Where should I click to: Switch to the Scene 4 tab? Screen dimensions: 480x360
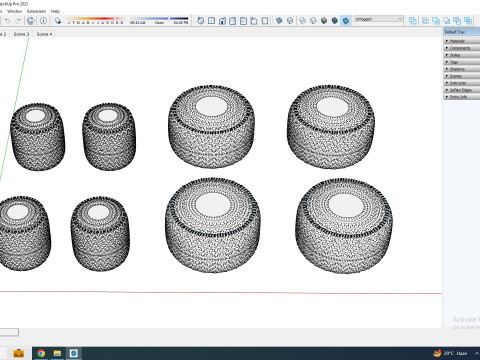coord(44,34)
